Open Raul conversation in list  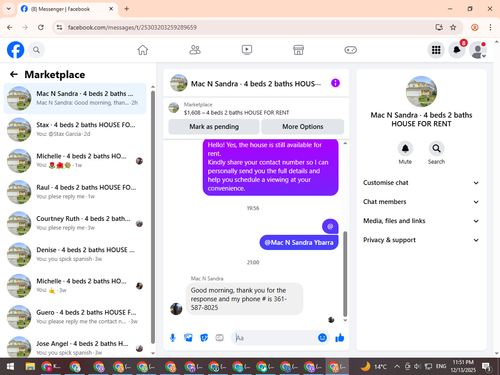click(x=75, y=192)
